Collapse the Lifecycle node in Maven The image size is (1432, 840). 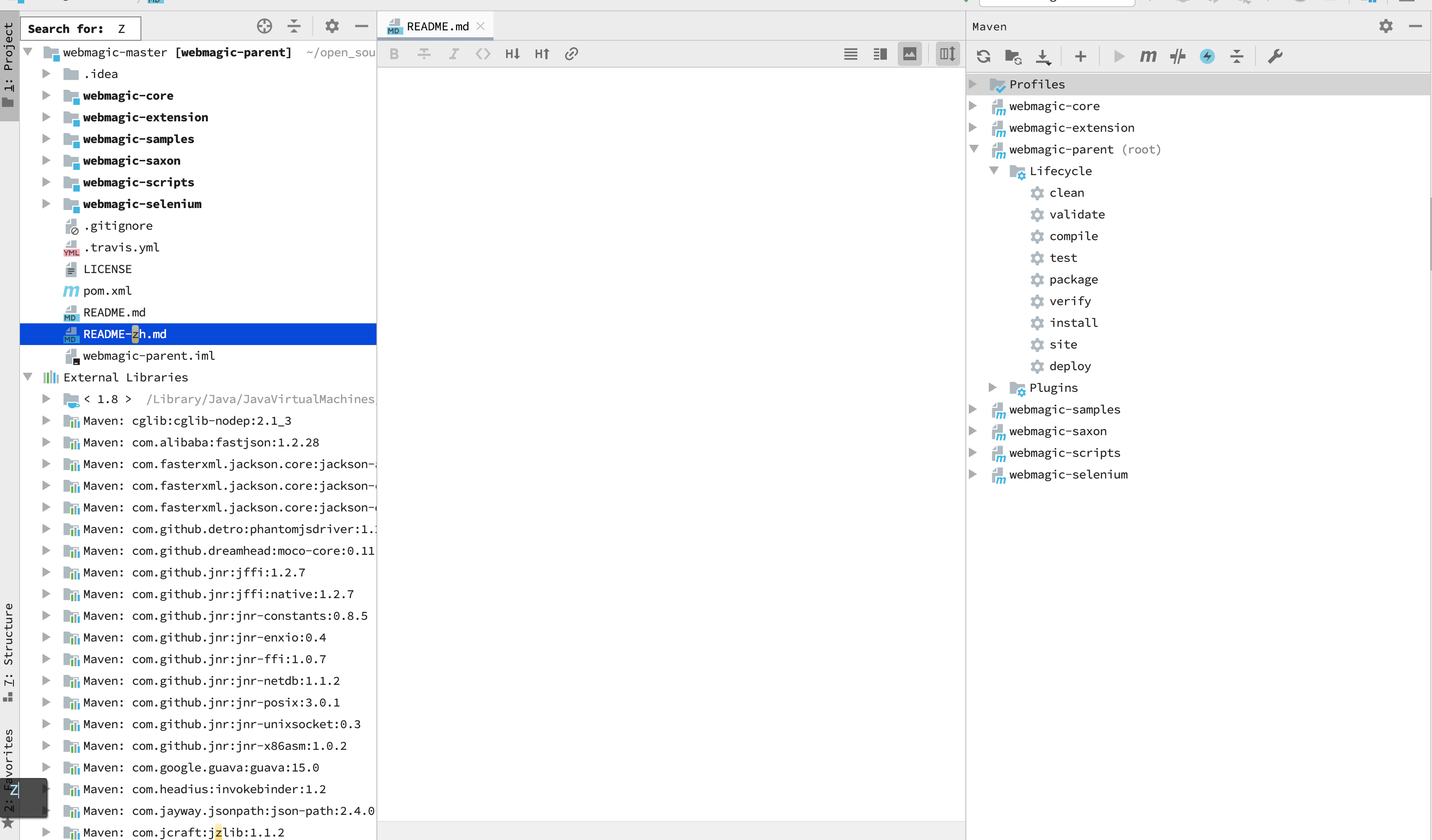(x=994, y=171)
